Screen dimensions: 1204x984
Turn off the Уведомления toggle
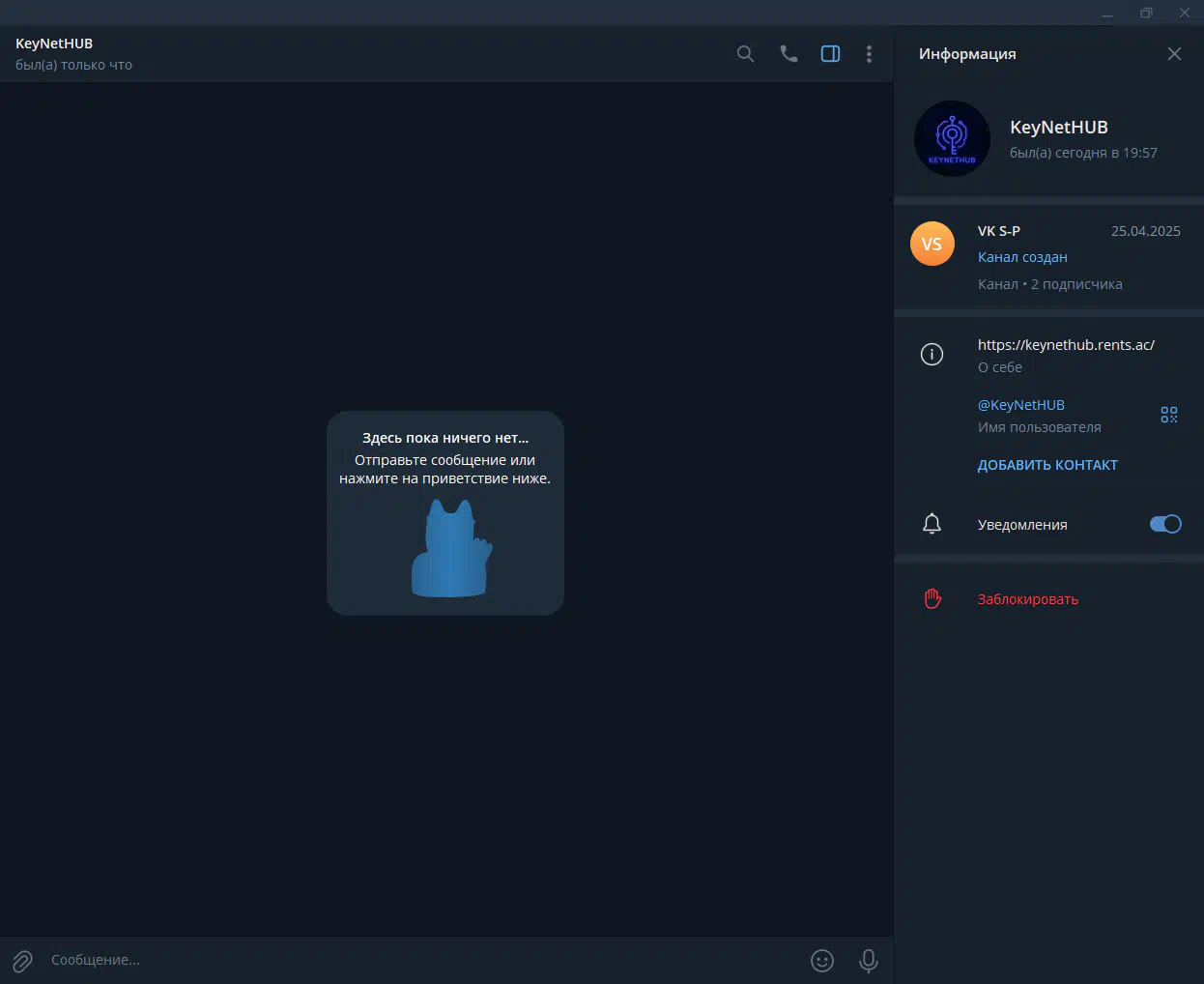click(x=1165, y=524)
